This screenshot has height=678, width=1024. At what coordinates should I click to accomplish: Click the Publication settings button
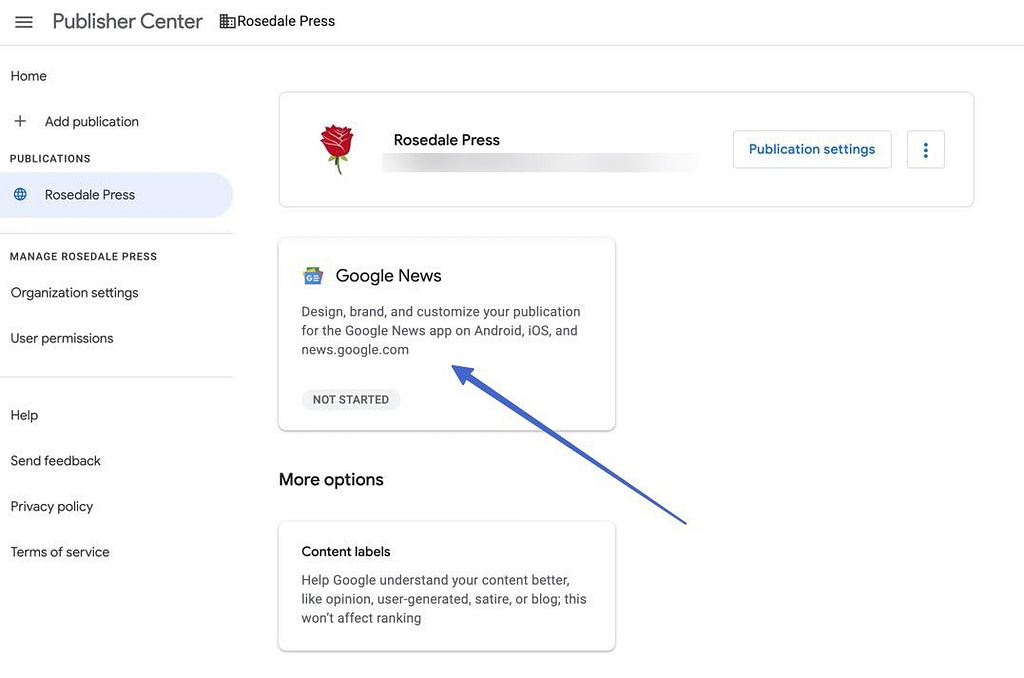[x=811, y=148]
